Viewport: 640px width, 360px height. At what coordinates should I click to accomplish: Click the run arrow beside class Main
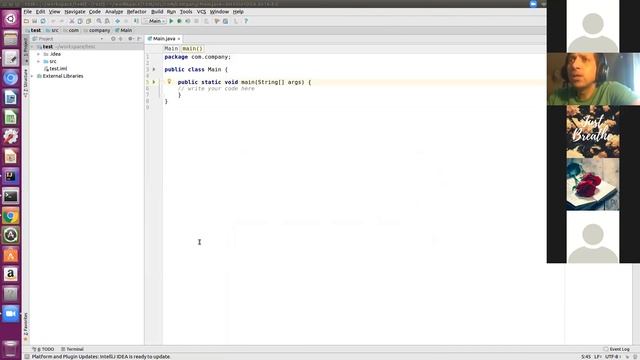coord(154,69)
